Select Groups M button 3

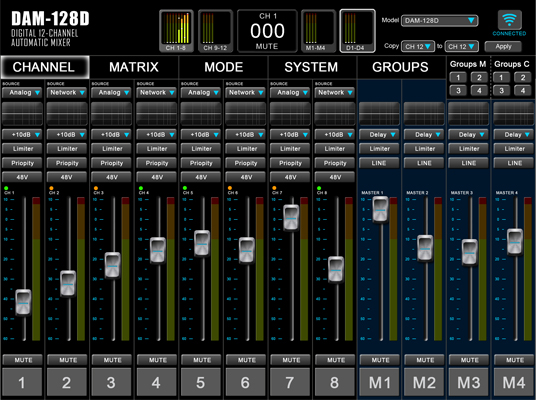pos(458,91)
